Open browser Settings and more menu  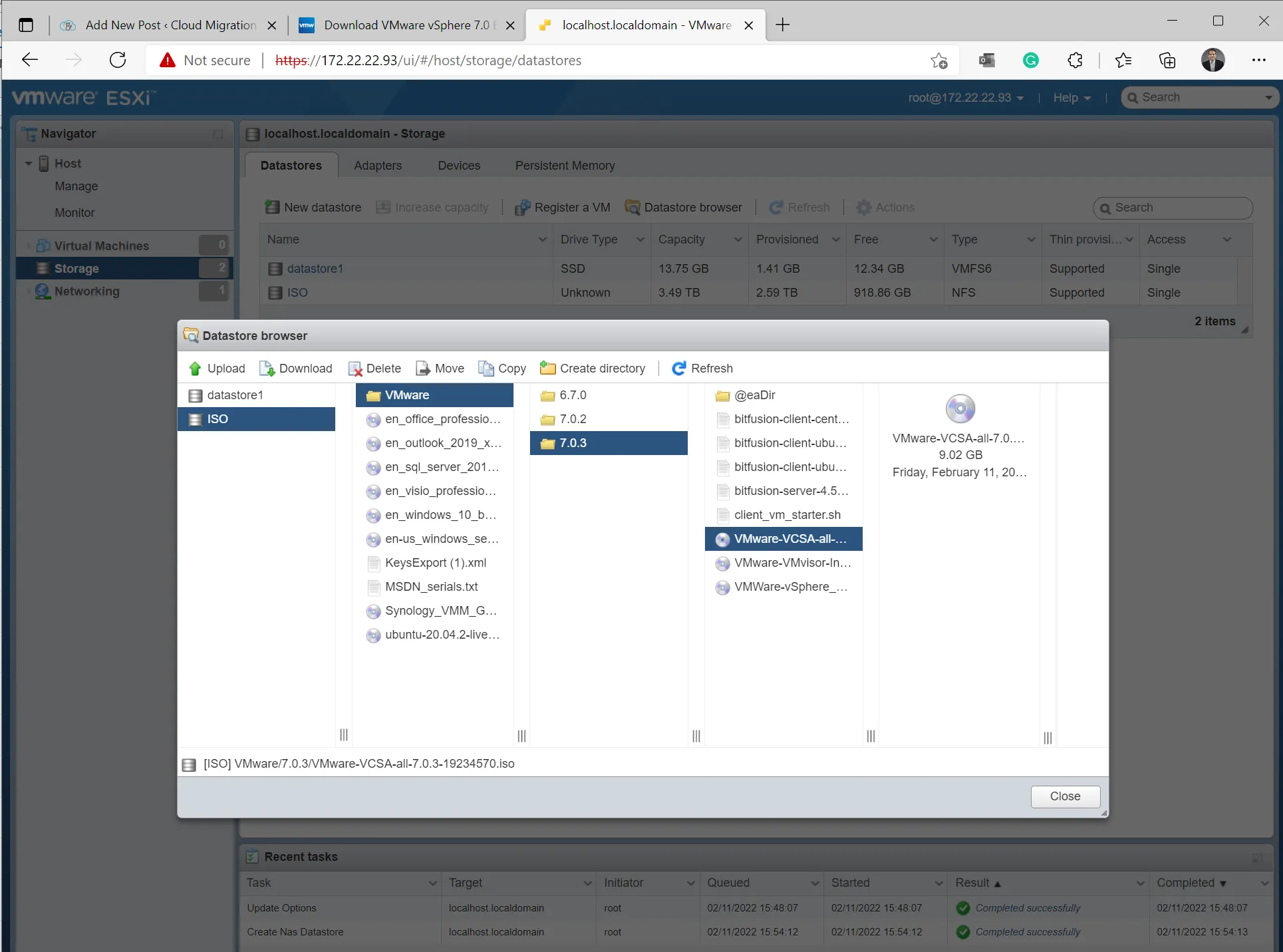(x=1258, y=60)
